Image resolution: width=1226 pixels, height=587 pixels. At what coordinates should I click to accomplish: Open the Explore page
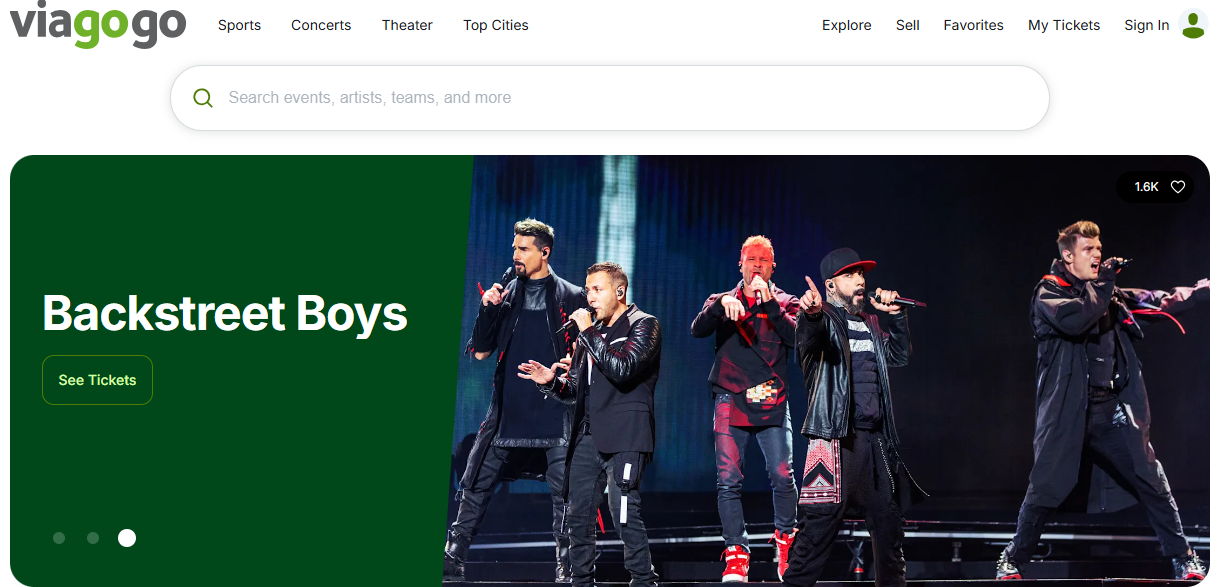click(847, 25)
